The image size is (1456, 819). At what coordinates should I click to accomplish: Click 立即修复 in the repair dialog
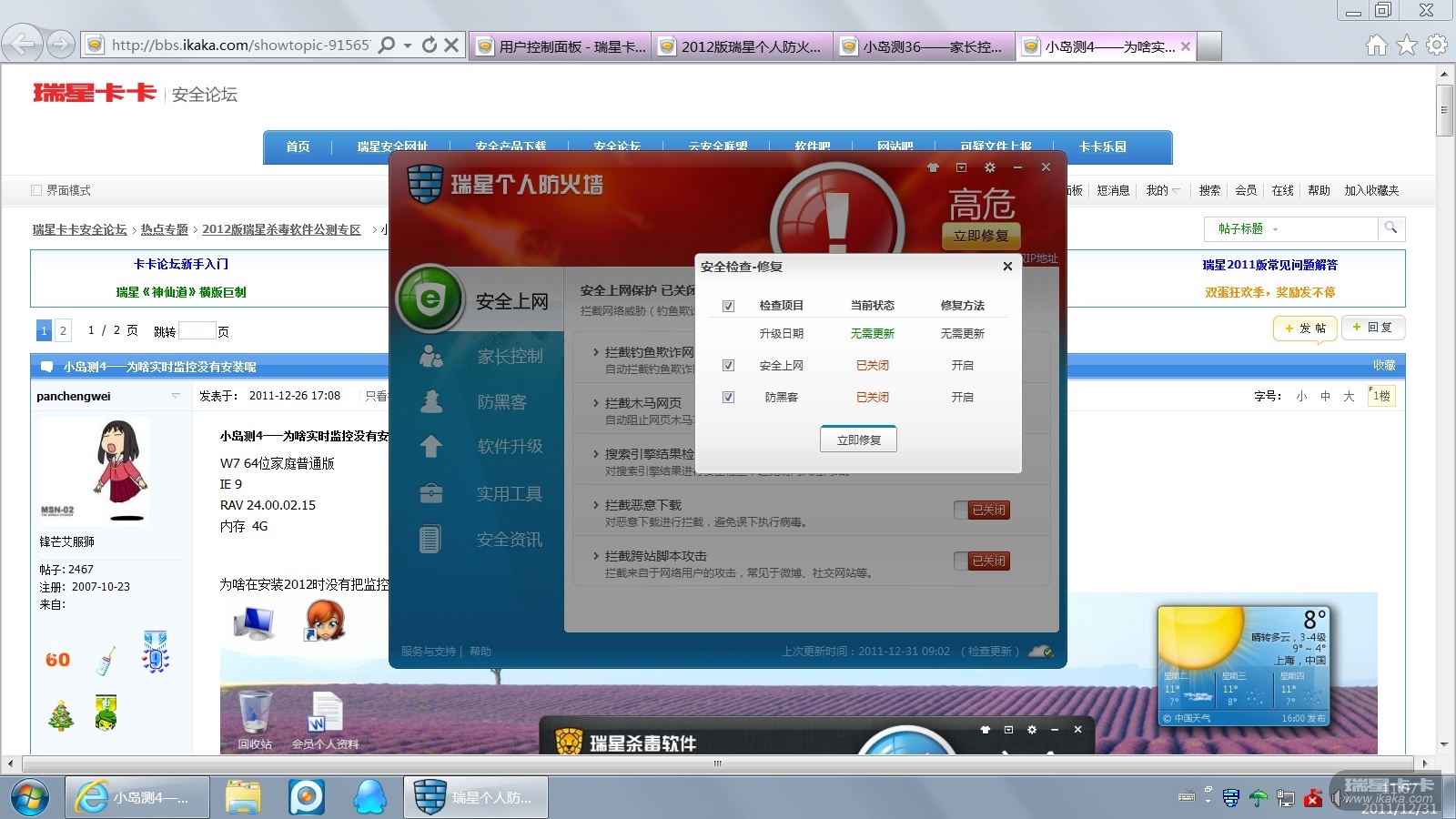(859, 440)
